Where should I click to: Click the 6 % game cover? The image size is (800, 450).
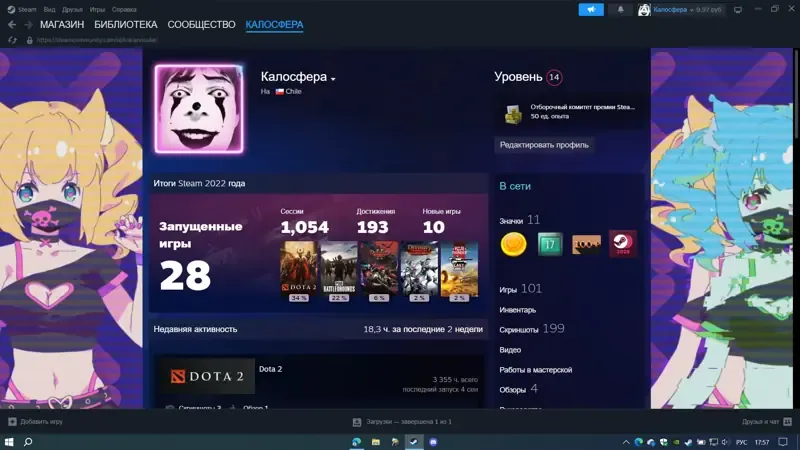click(x=379, y=269)
